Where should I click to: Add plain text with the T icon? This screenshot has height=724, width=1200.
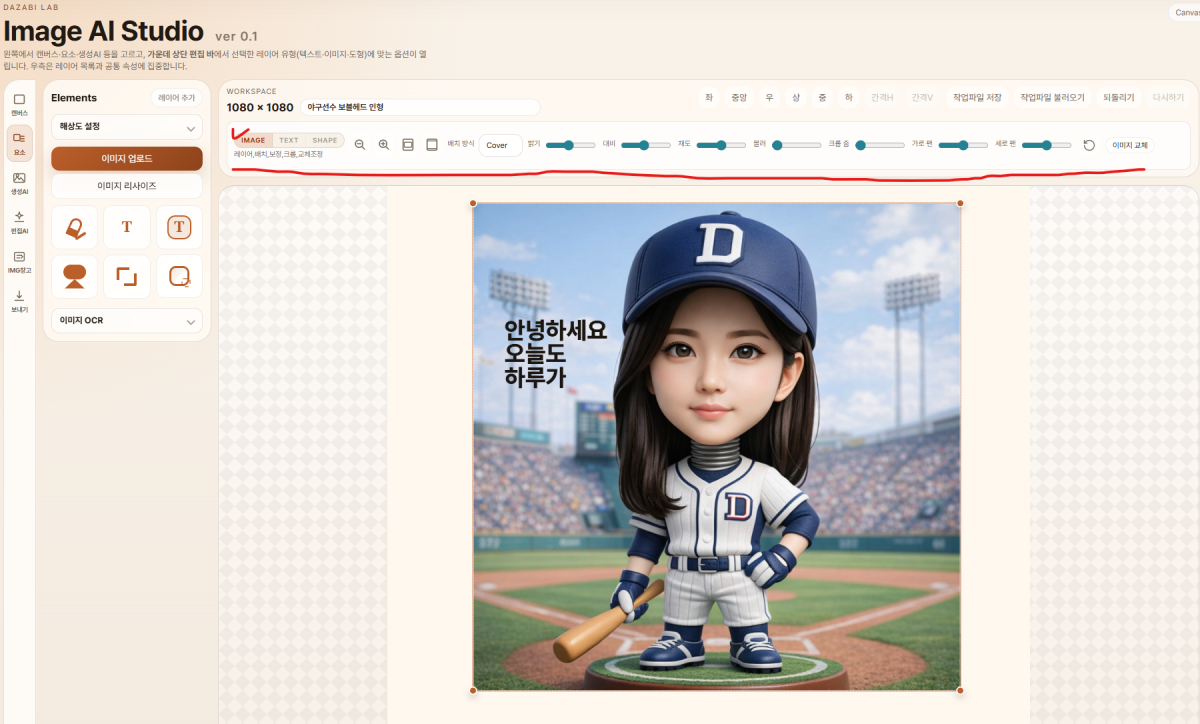tap(127, 227)
